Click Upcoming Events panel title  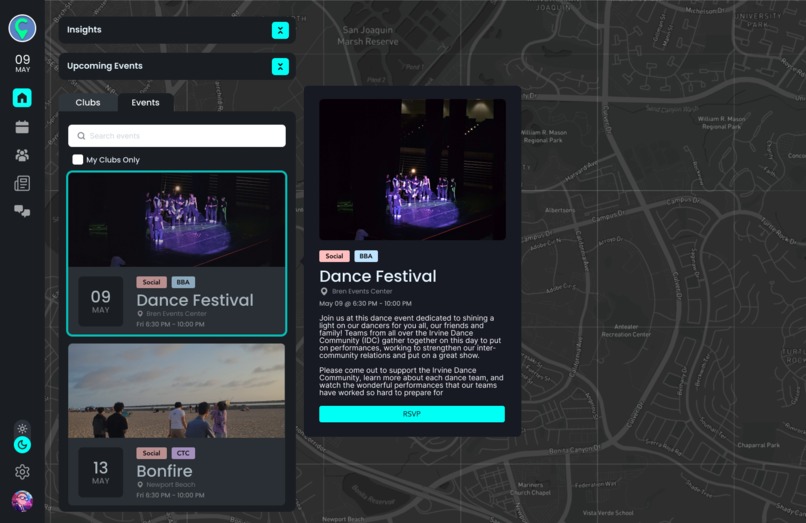105,66
